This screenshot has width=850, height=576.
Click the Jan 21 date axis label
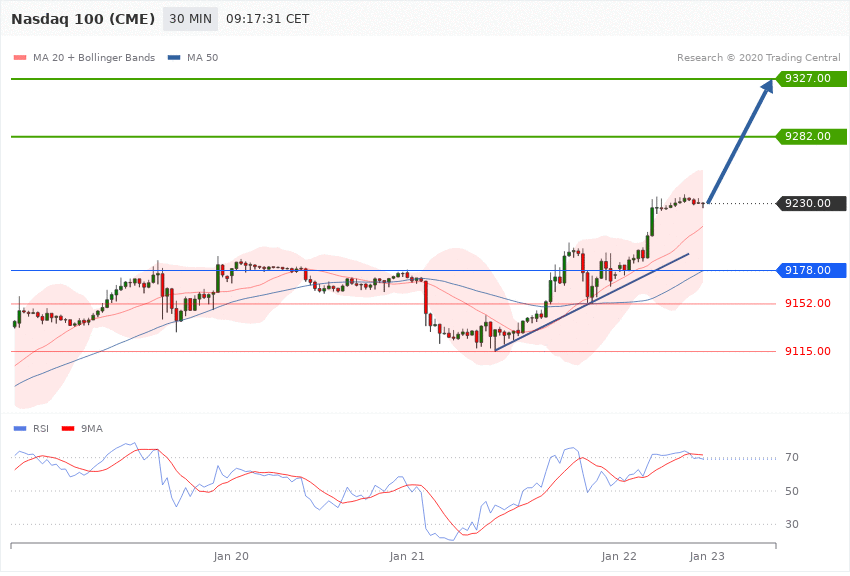point(407,556)
